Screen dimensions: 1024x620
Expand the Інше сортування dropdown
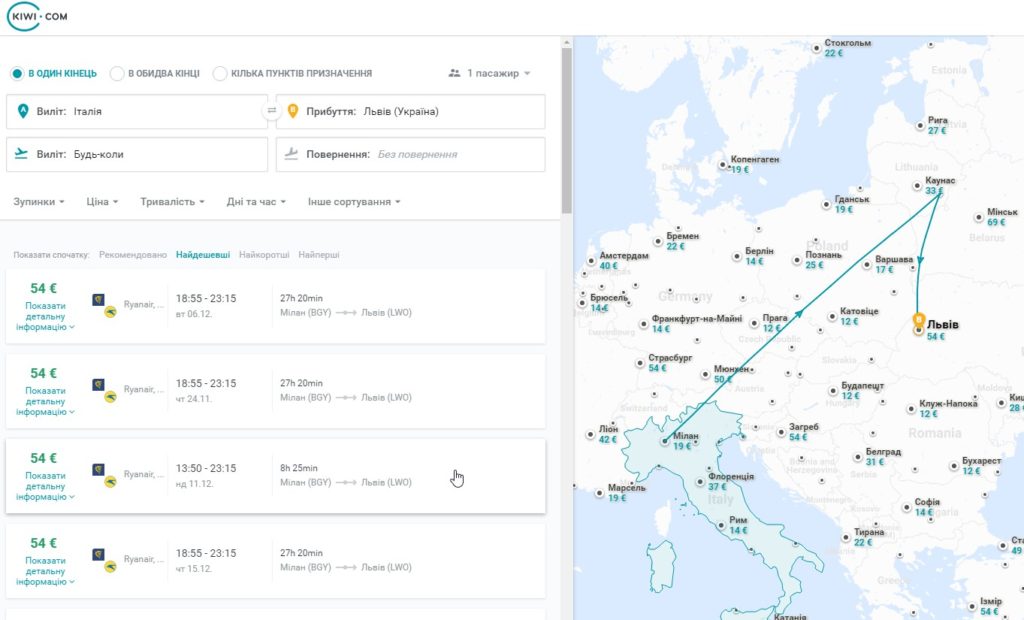[x=354, y=202]
